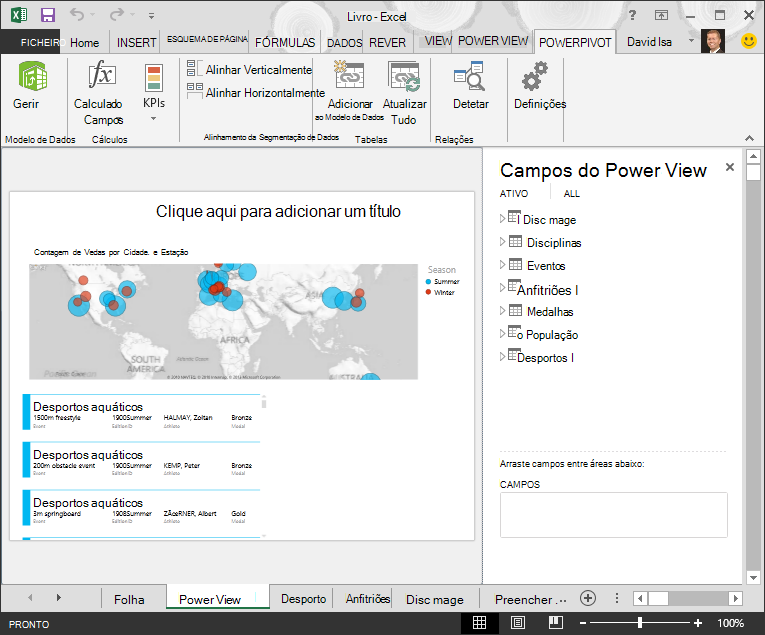Redo the last action
The width and height of the screenshot is (765, 635).
117,15
